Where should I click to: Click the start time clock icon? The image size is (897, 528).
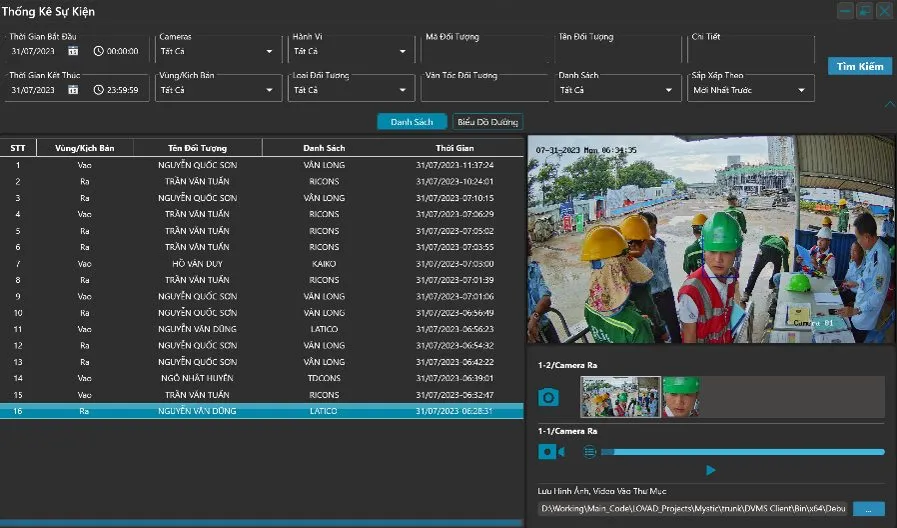[x=98, y=51]
